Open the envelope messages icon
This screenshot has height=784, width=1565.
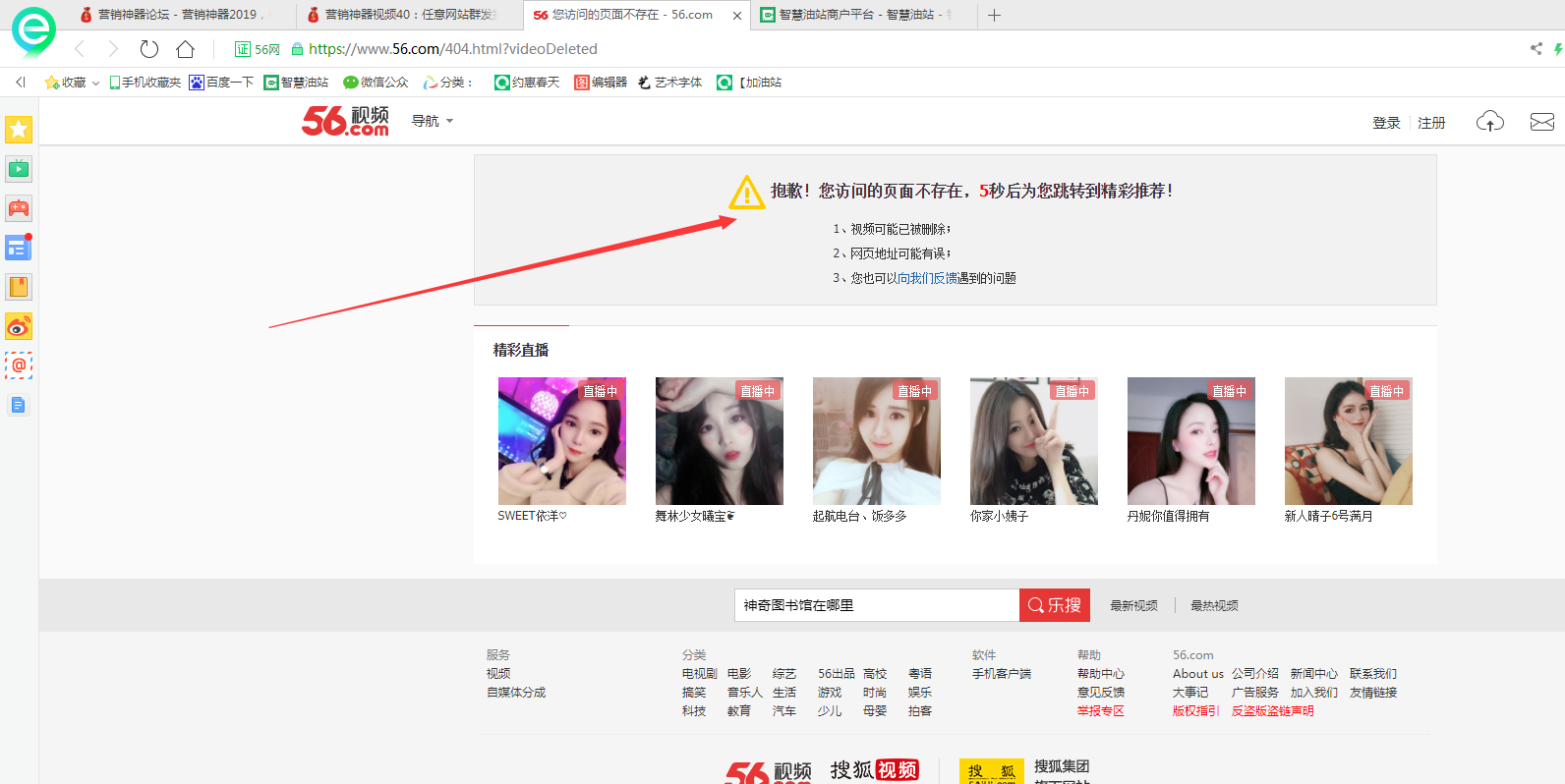[x=1541, y=122]
